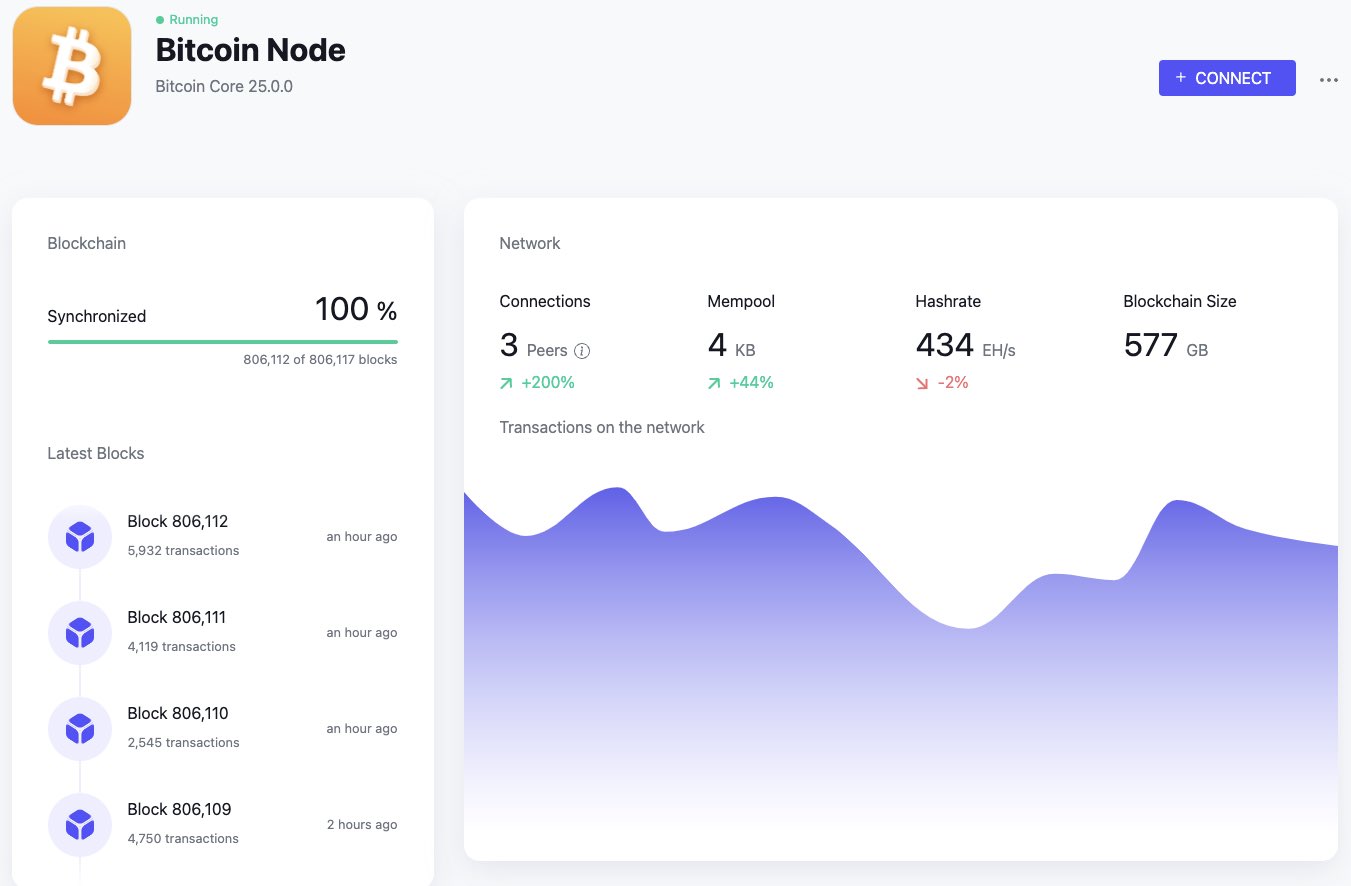The image size is (1351, 886).
Task: Click the +200% connections change
Action: (548, 383)
